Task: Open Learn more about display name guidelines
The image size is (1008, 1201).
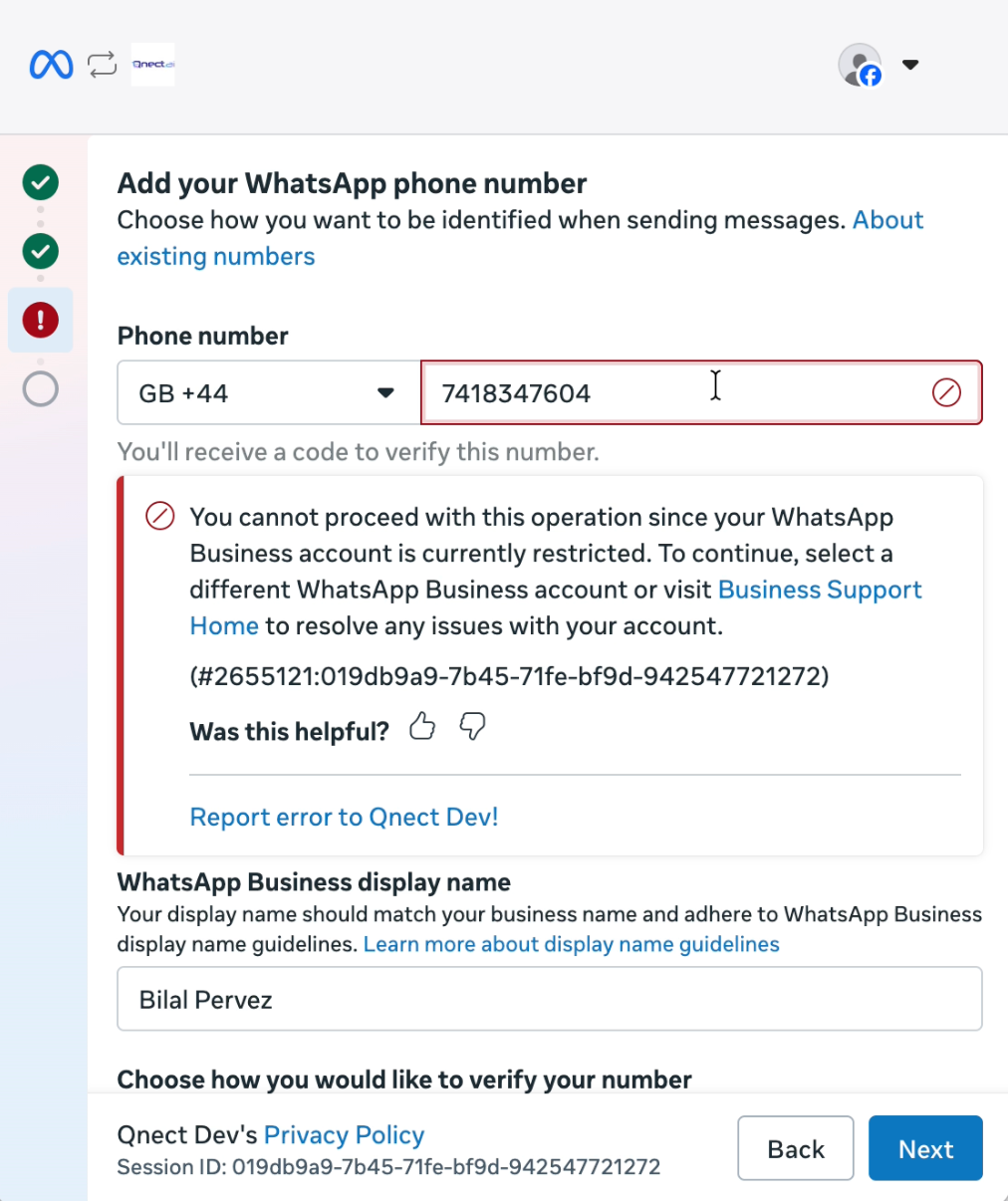Action: coord(572,944)
